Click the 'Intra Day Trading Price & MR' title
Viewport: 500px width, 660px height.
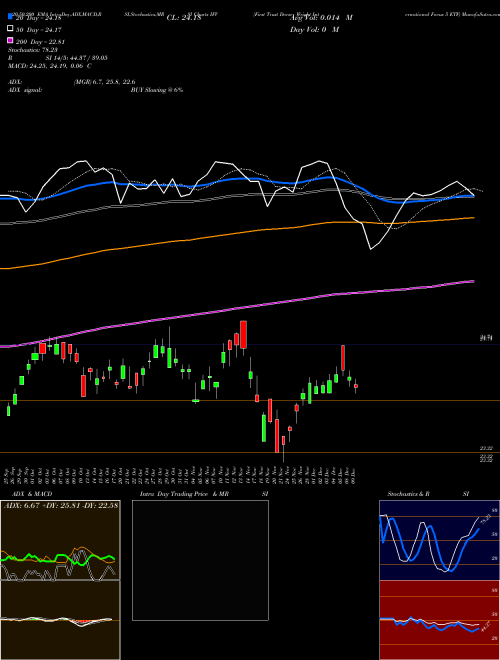click(x=184, y=494)
